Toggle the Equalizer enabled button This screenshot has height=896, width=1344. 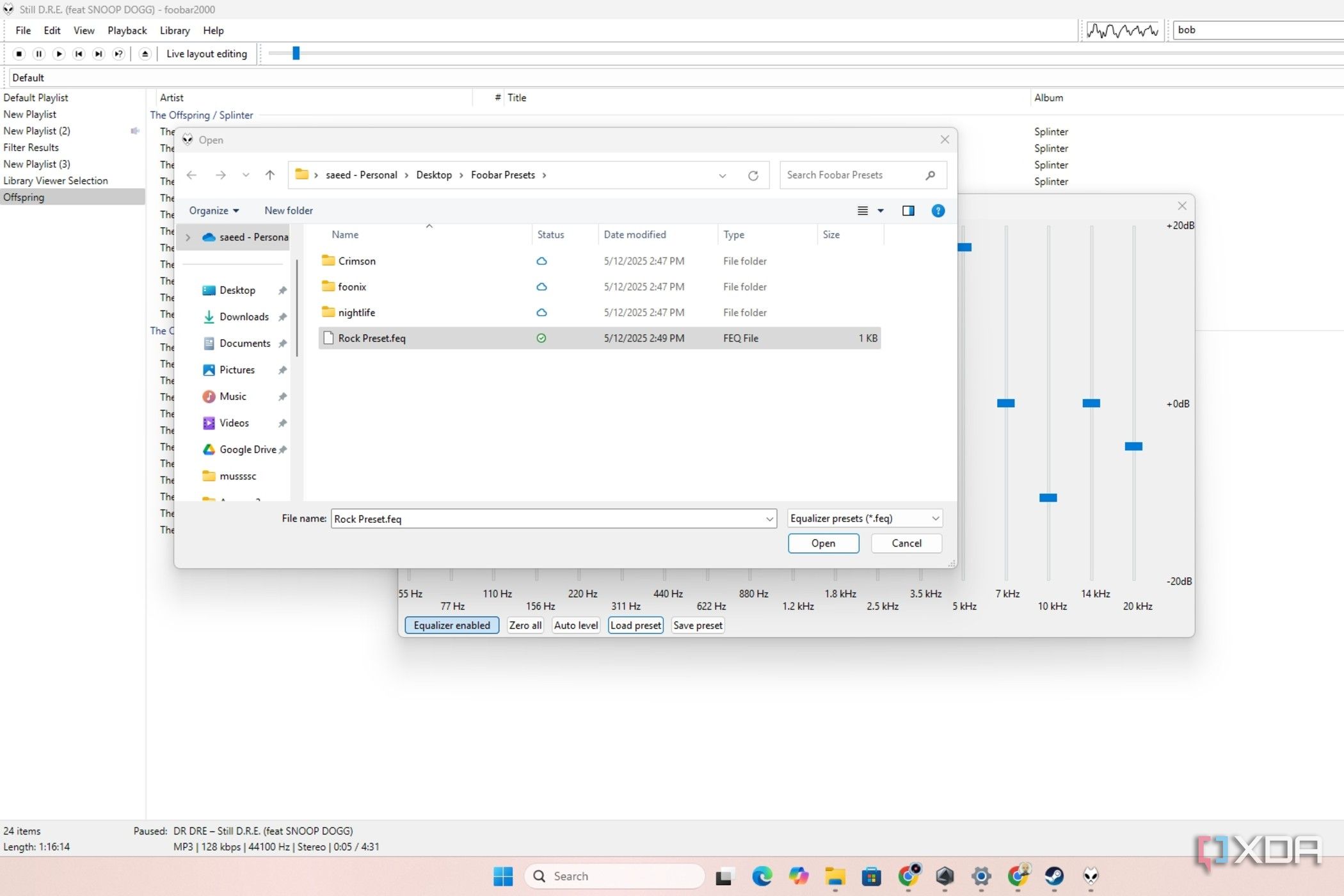coord(452,625)
